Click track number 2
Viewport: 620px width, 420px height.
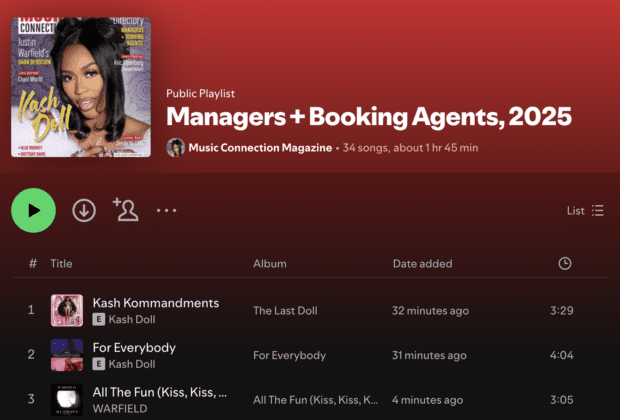click(31, 355)
